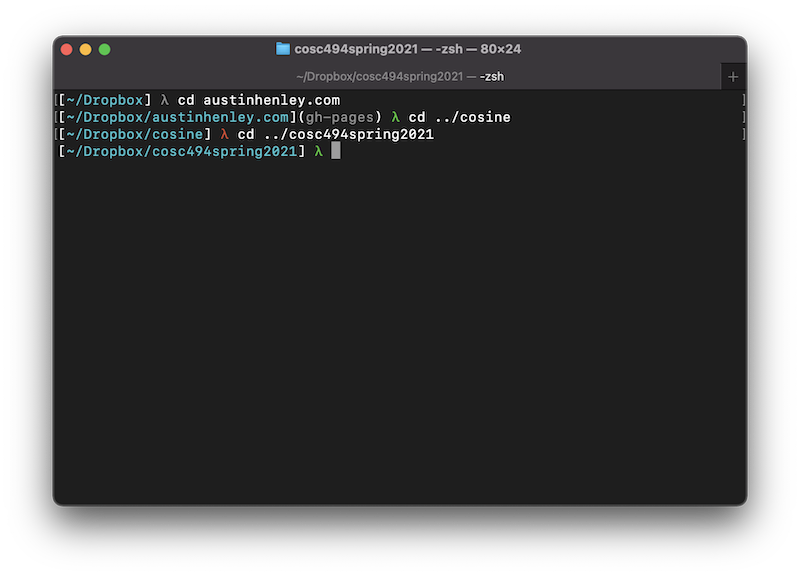The image size is (800, 576).
Task: Click the folder icon in the title bar
Action: pyautogui.click(x=280, y=48)
